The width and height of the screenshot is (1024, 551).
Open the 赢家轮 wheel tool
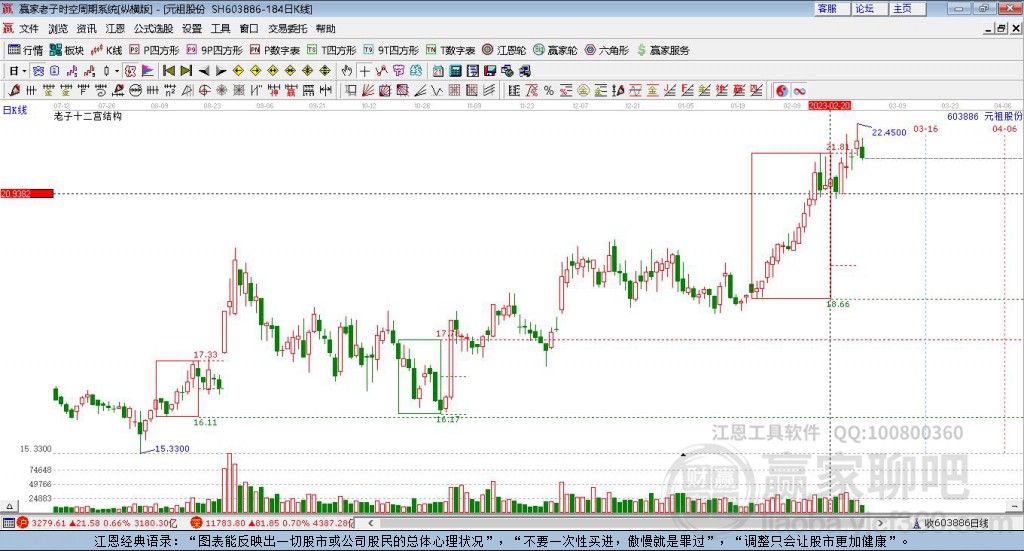click(555, 50)
